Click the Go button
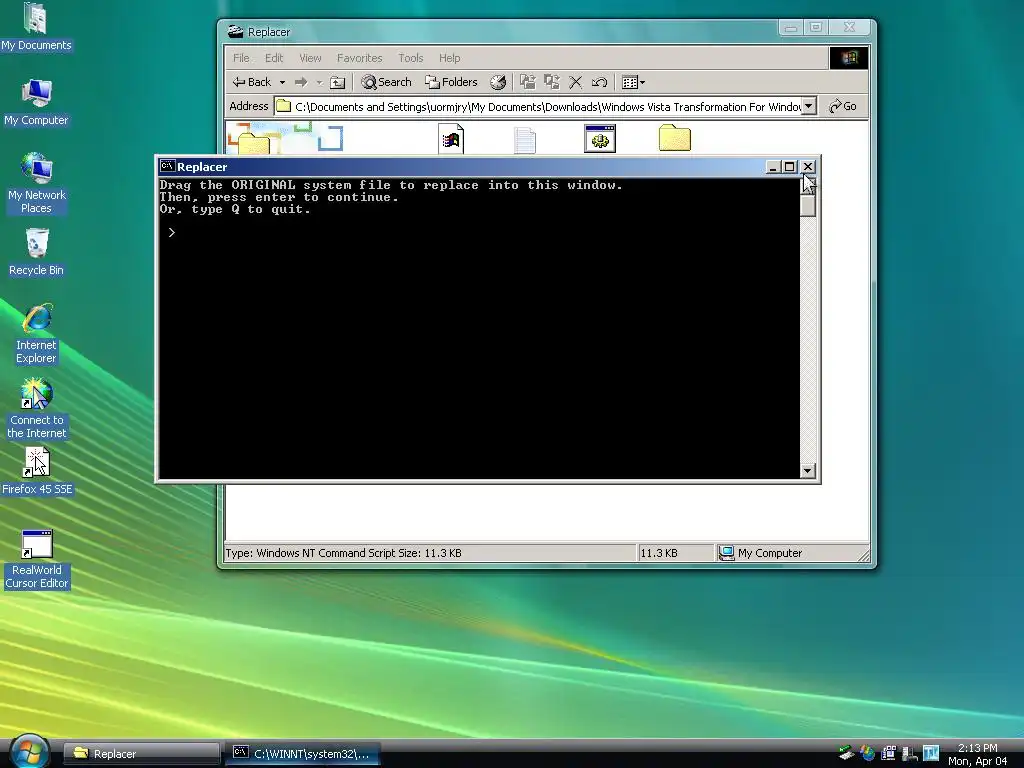 (x=843, y=106)
